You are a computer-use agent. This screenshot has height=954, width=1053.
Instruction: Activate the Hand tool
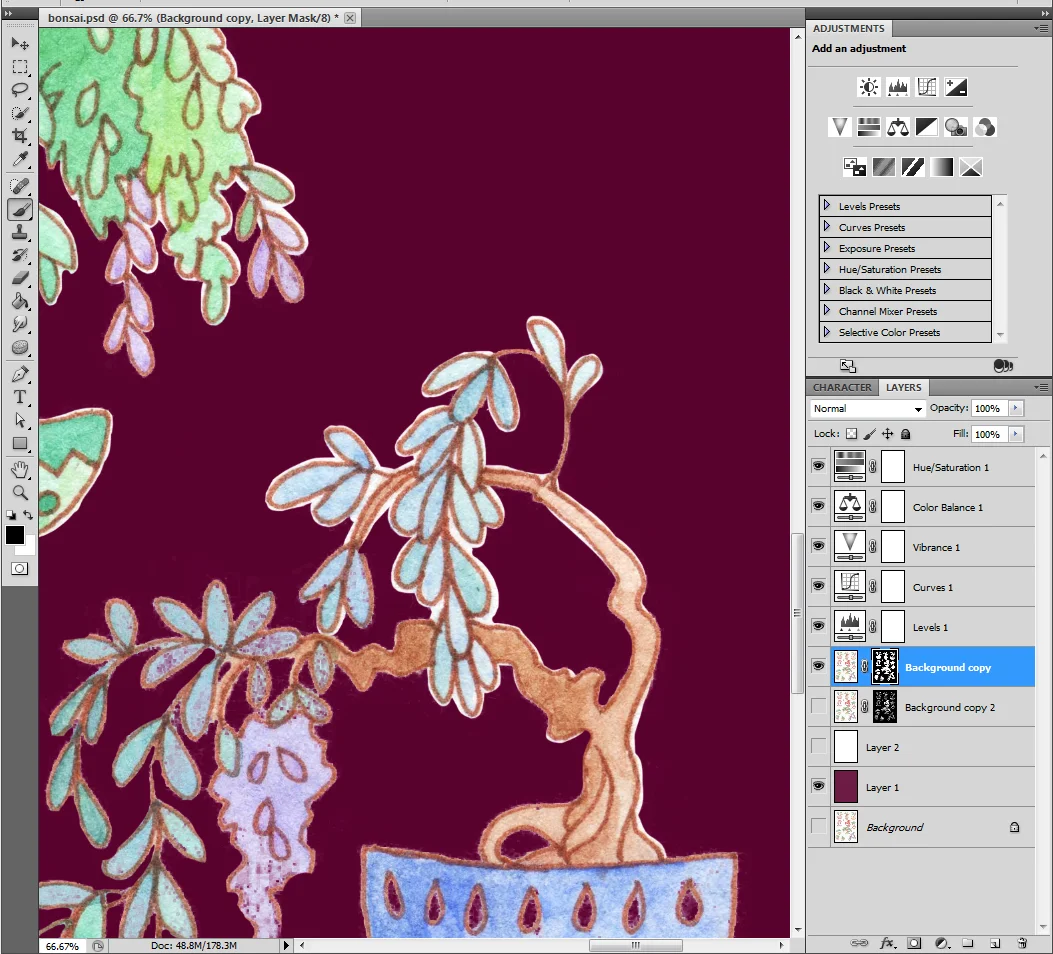(20, 469)
